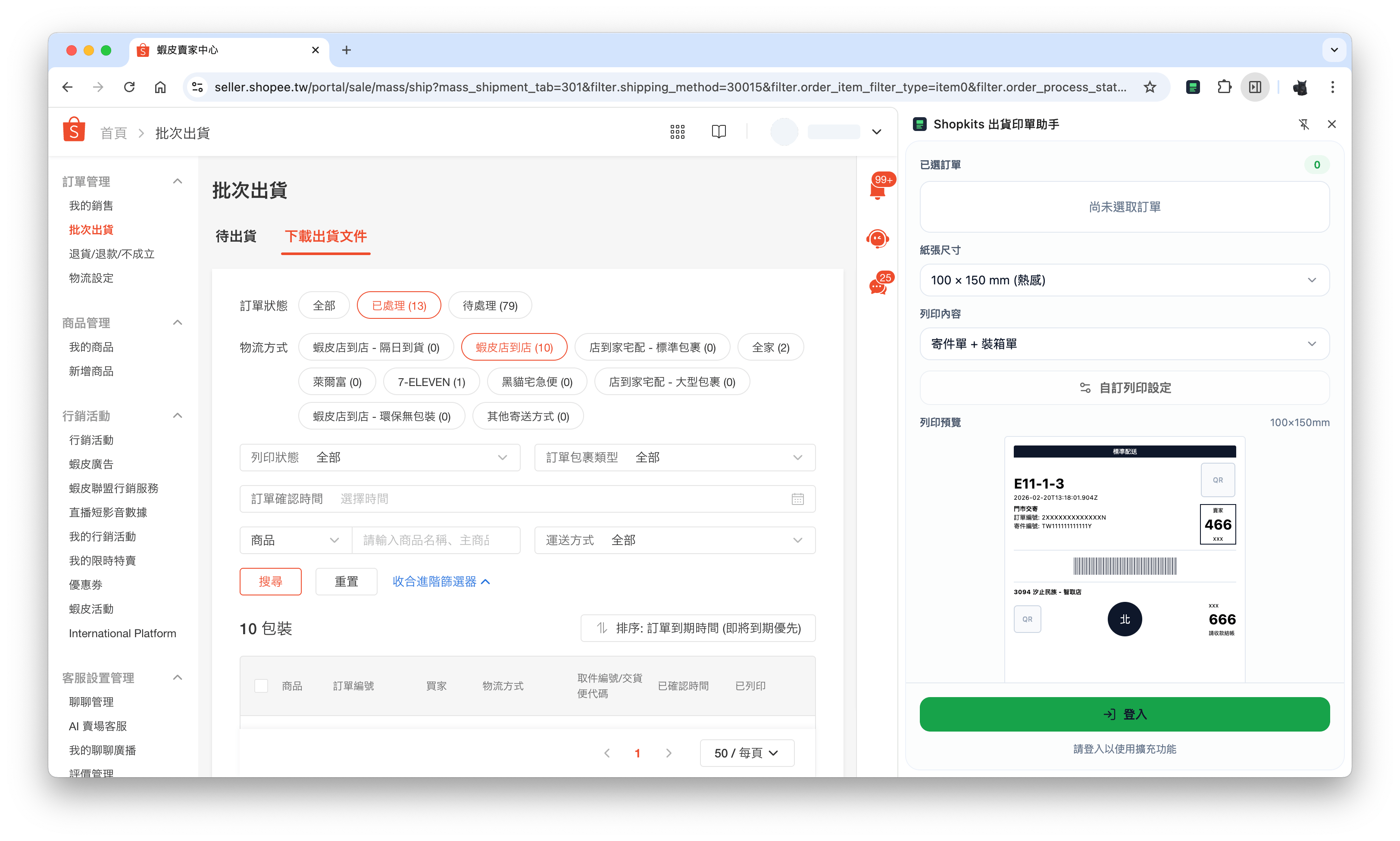Viewport: 1400px width, 841px height.
Task: Switch to the 下載出貨文件 tab
Action: (x=325, y=237)
